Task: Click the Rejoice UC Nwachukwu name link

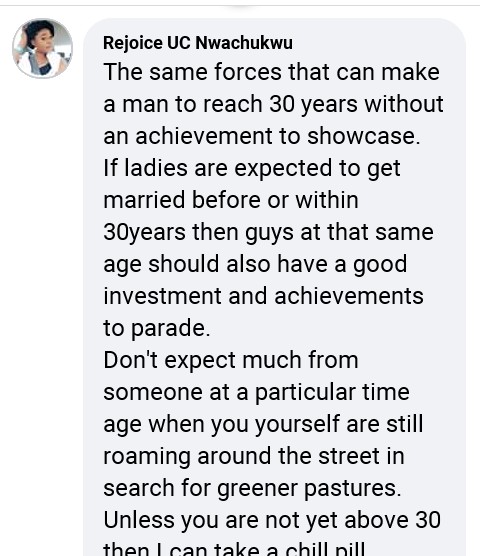Action: click(198, 43)
